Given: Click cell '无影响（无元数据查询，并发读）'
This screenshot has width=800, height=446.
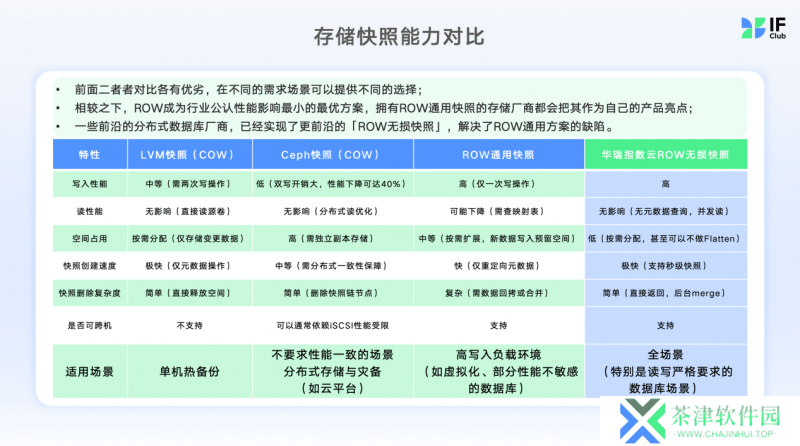Looking at the screenshot, I should (666, 211).
